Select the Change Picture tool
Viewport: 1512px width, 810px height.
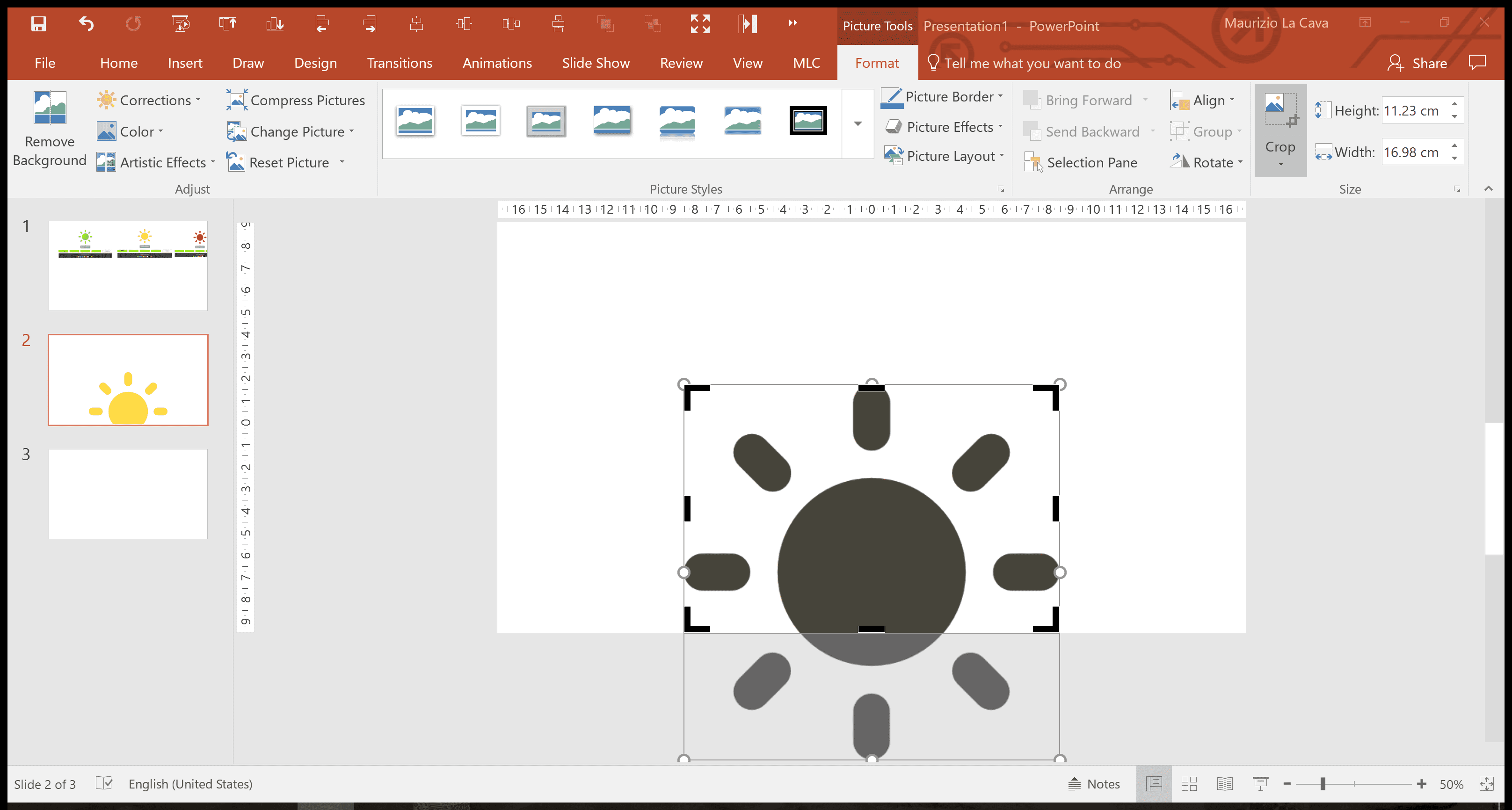pyautogui.click(x=291, y=131)
